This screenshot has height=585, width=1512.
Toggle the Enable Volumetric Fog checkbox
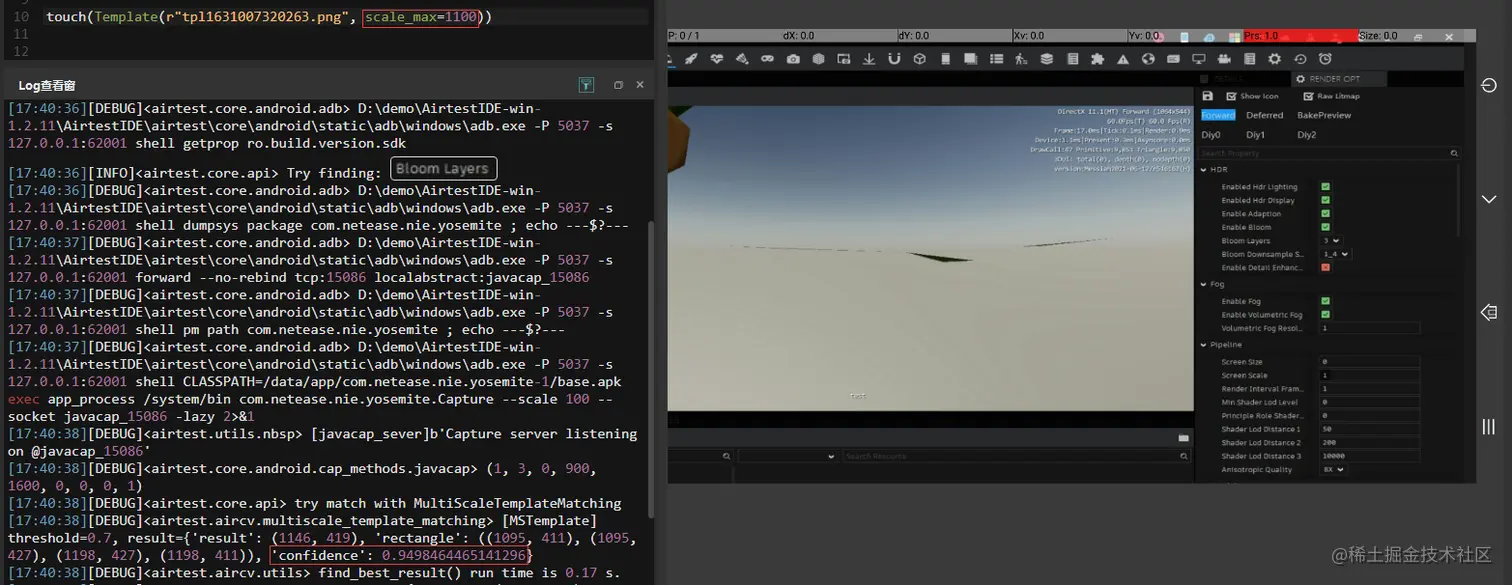click(1325, 314)
